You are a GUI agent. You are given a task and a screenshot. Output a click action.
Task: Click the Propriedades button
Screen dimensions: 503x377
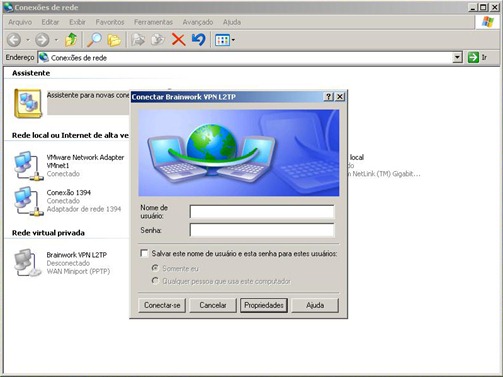(x=264, y=305)
